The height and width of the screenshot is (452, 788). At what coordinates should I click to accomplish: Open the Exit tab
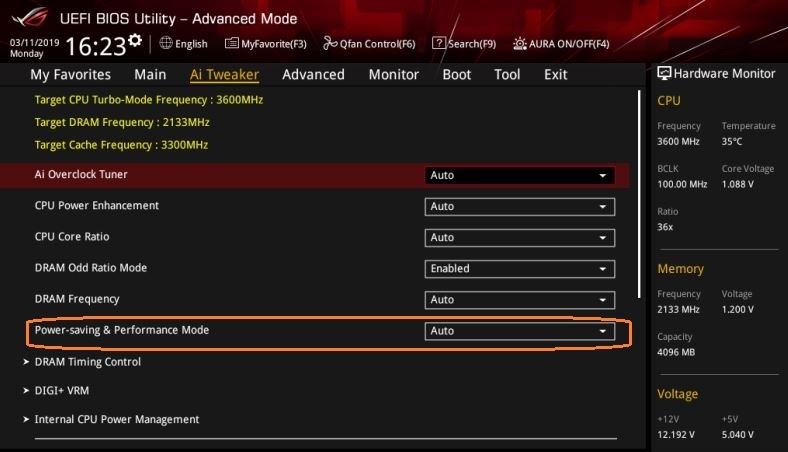pos(555,74)
